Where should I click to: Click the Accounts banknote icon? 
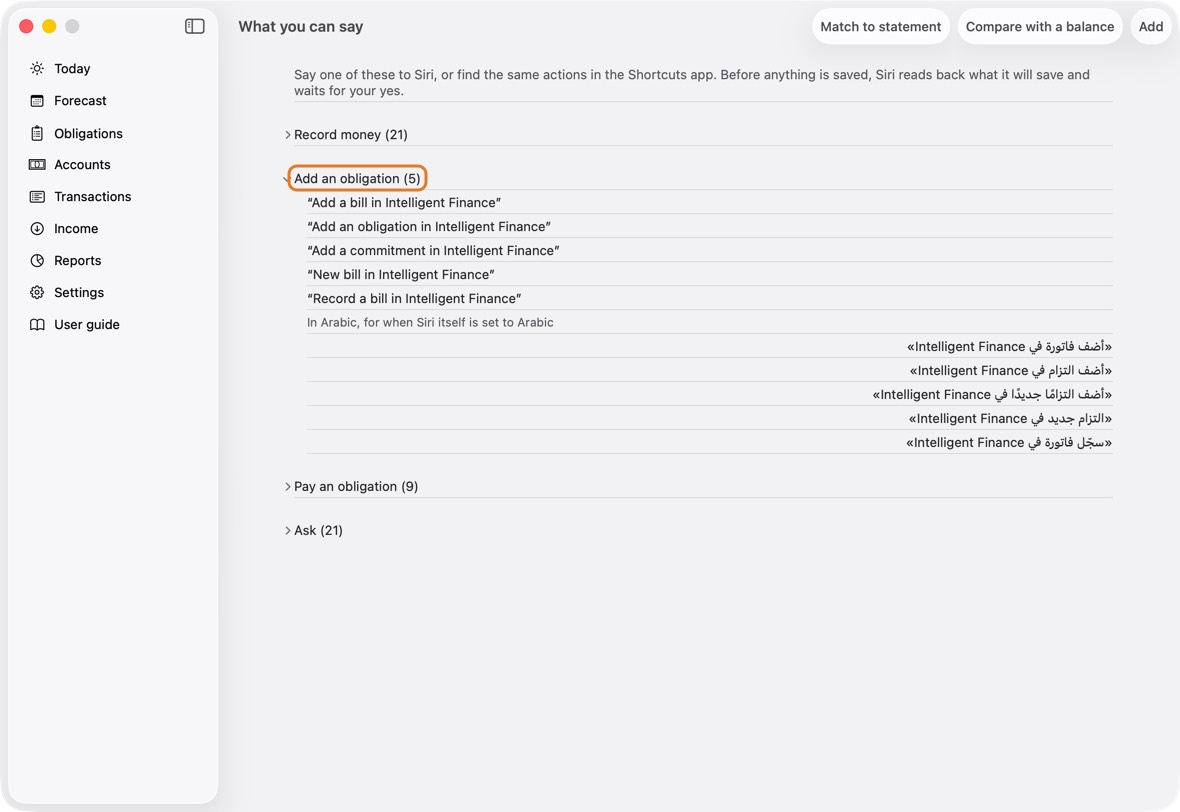point(37,165)
